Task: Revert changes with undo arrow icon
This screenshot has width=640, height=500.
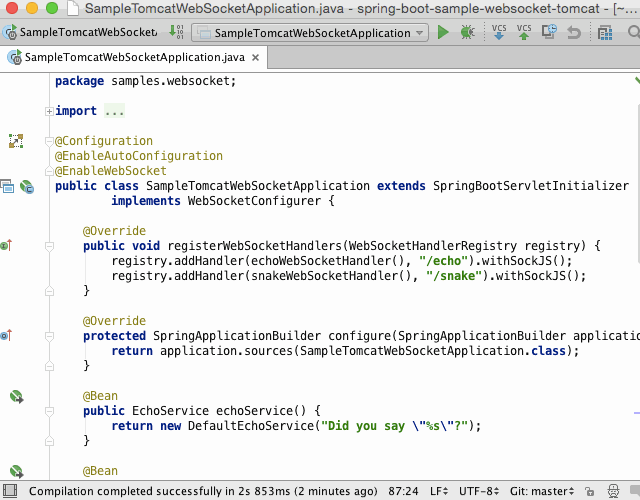Action: (x=574, y=32)
